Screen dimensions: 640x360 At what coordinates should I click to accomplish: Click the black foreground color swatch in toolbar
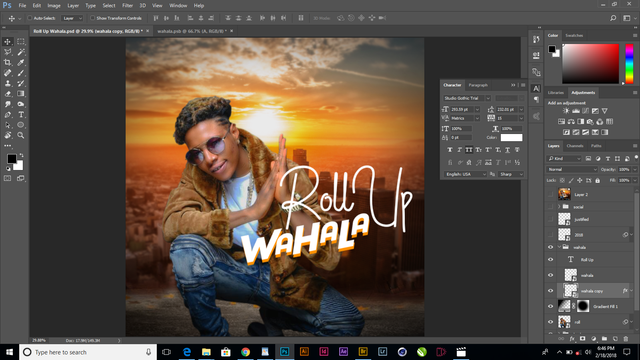click(11, 158)
